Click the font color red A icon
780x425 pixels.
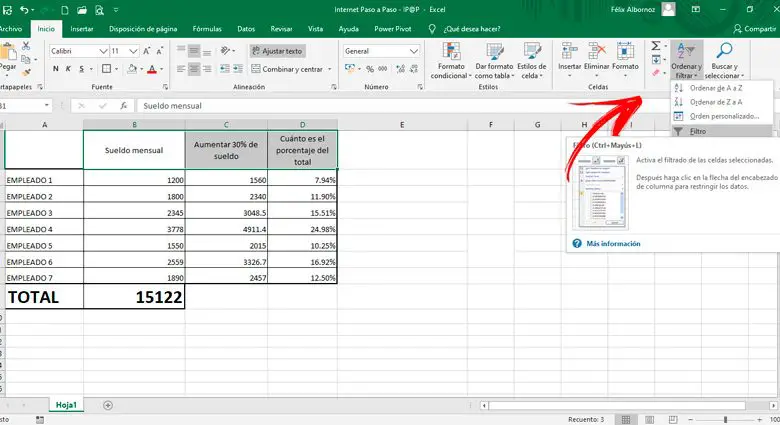(152, 69)
